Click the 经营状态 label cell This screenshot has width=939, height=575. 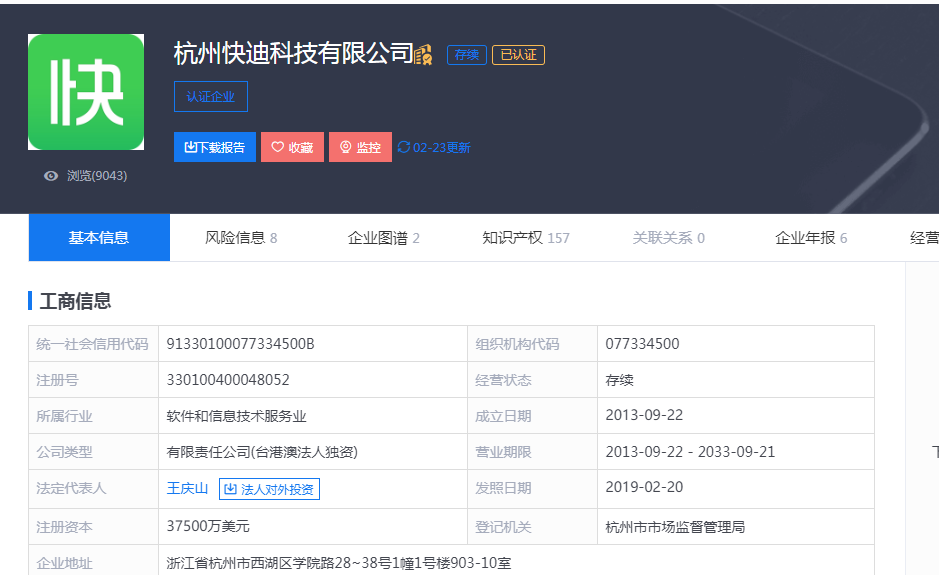click(x=532, y=380)
